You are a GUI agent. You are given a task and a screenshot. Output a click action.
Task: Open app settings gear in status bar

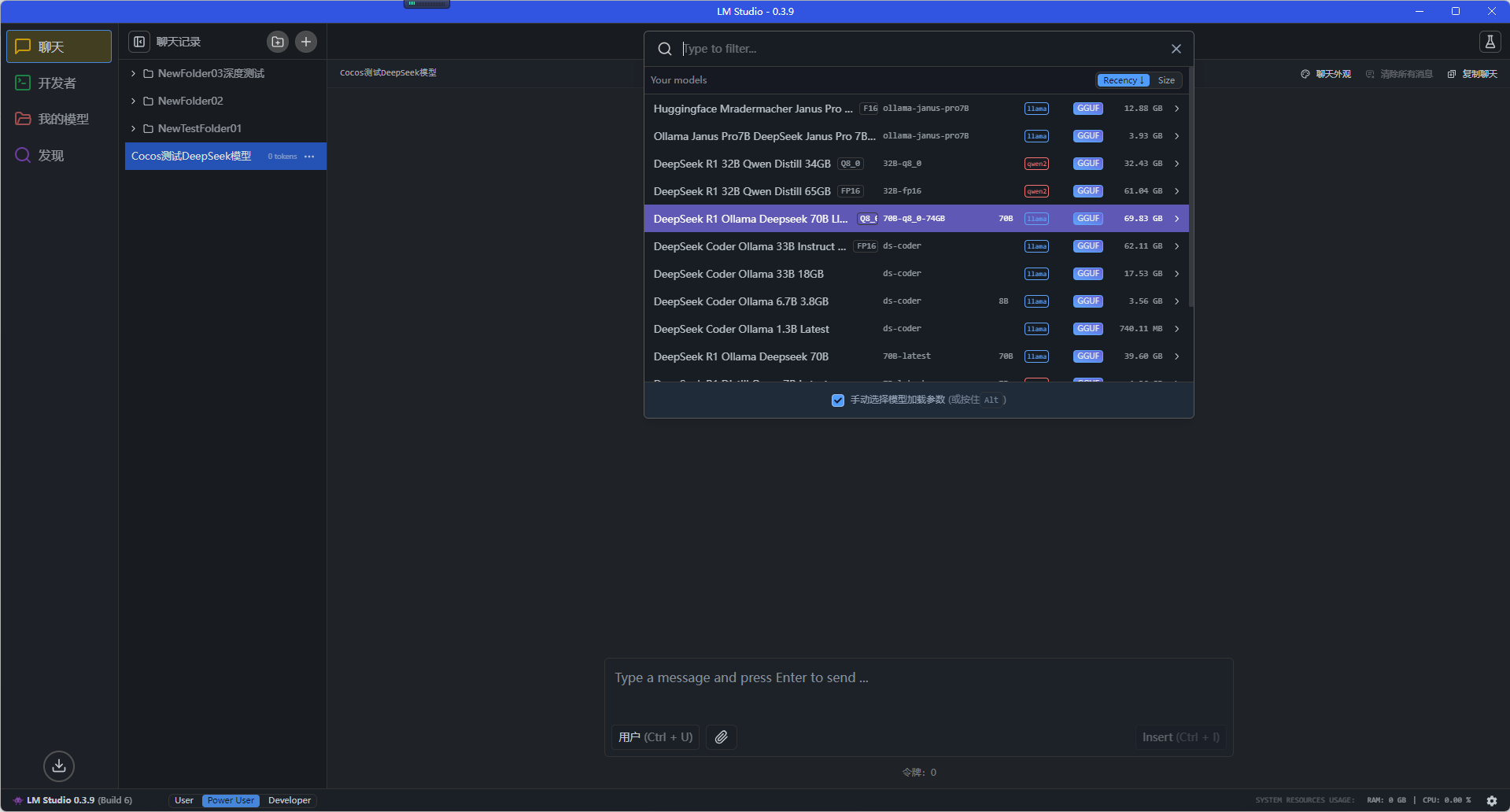point(1491,800)
